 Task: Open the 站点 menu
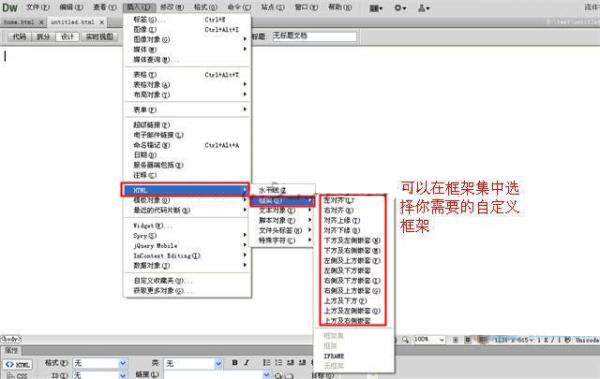(x=272, y=7)
